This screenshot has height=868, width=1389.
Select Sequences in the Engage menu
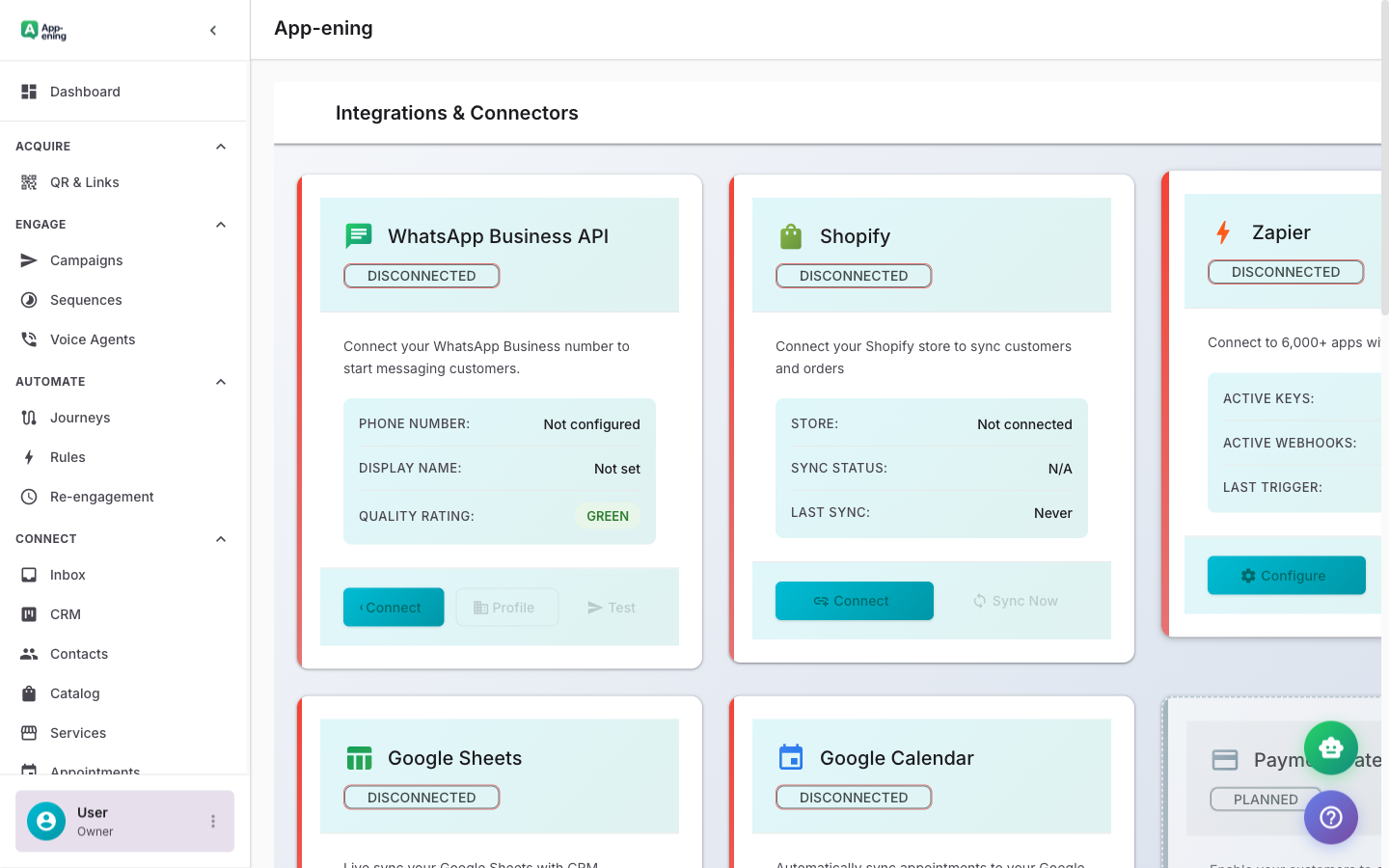pyautogui.click(x=85, y=299)
